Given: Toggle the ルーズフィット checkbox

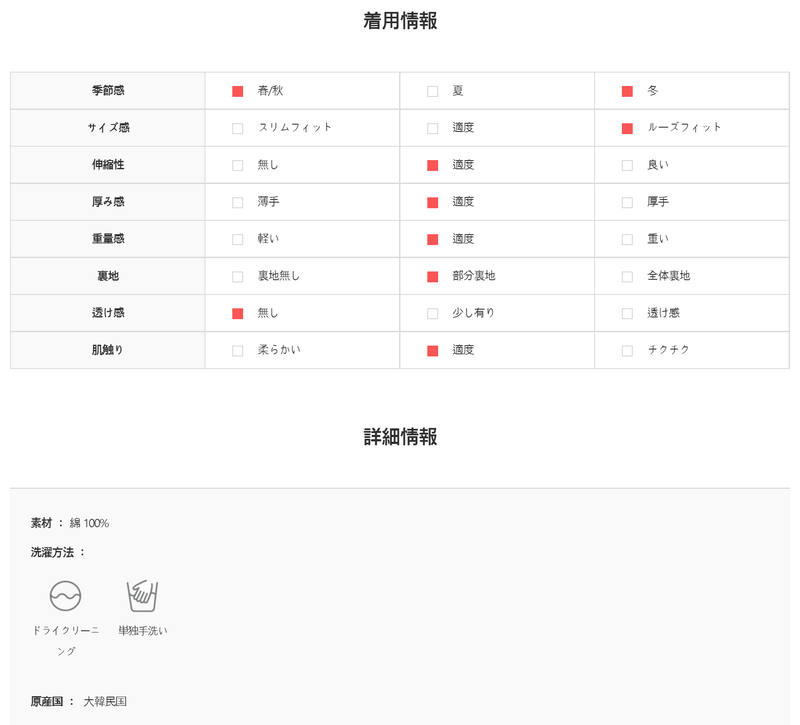Looking at the screenshot, I should (627, 128).
